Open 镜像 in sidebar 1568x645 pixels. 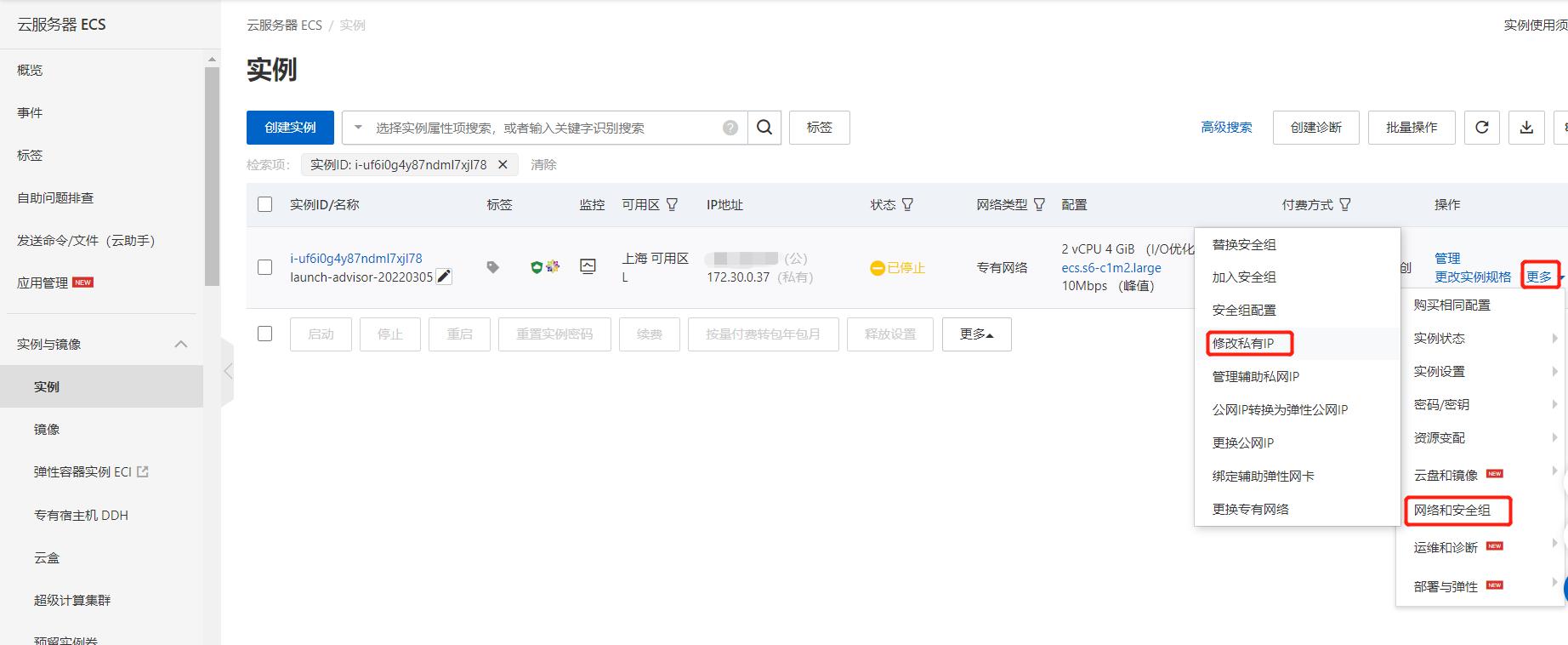47,429
